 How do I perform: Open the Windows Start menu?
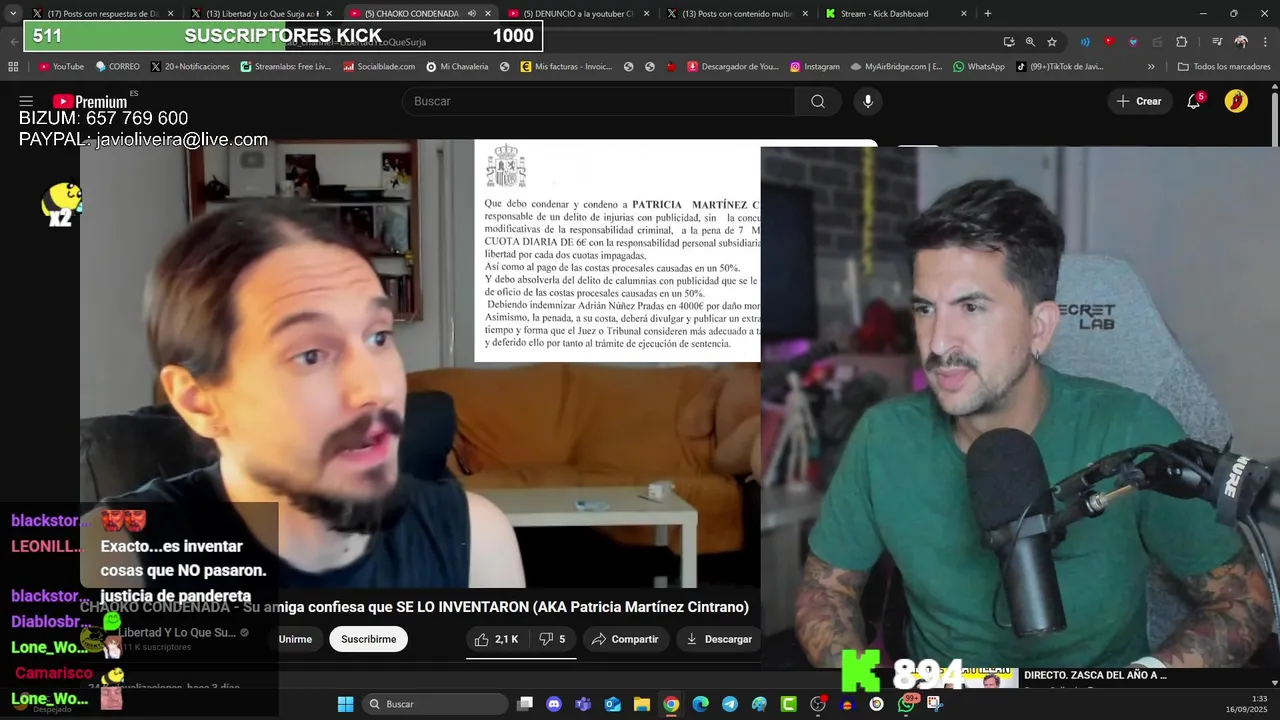(345, 704)
